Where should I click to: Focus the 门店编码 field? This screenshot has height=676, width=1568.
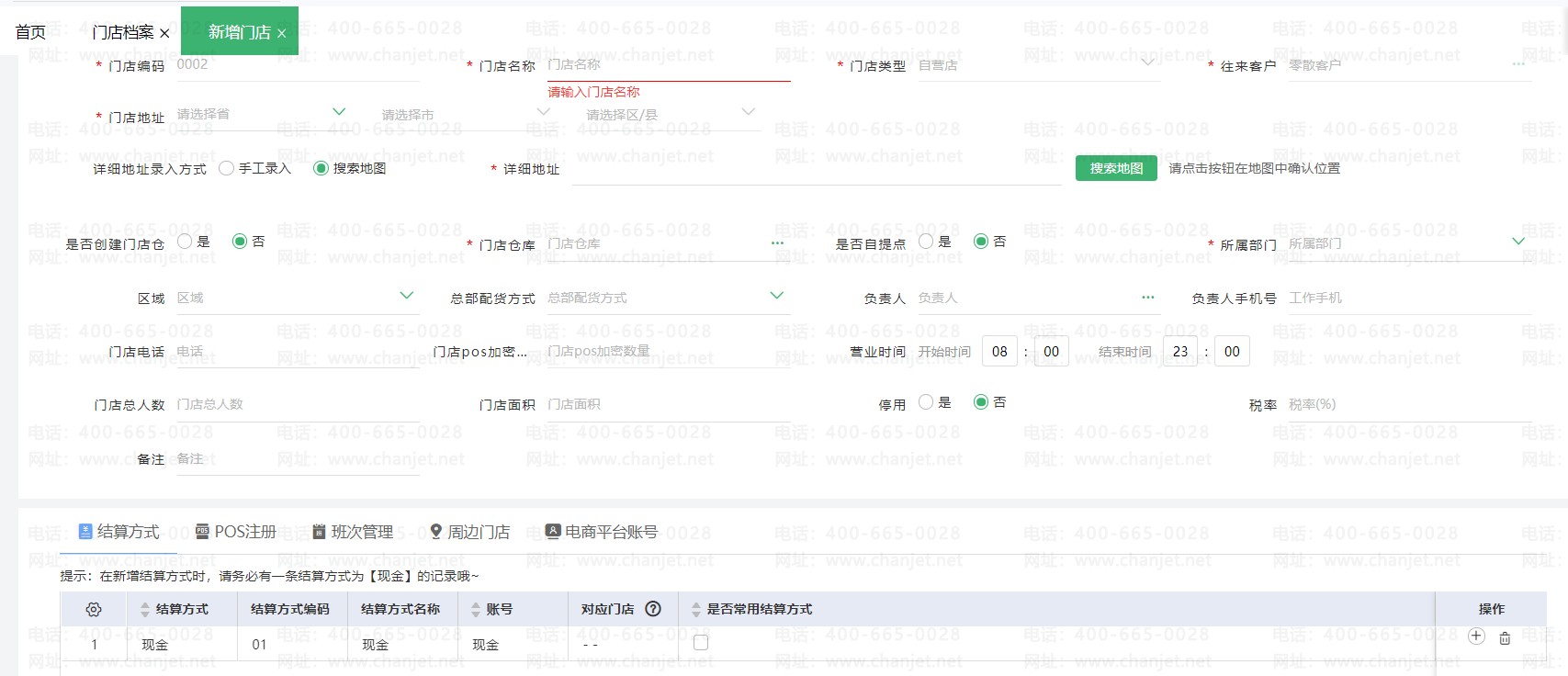click(x=298, y=64)
